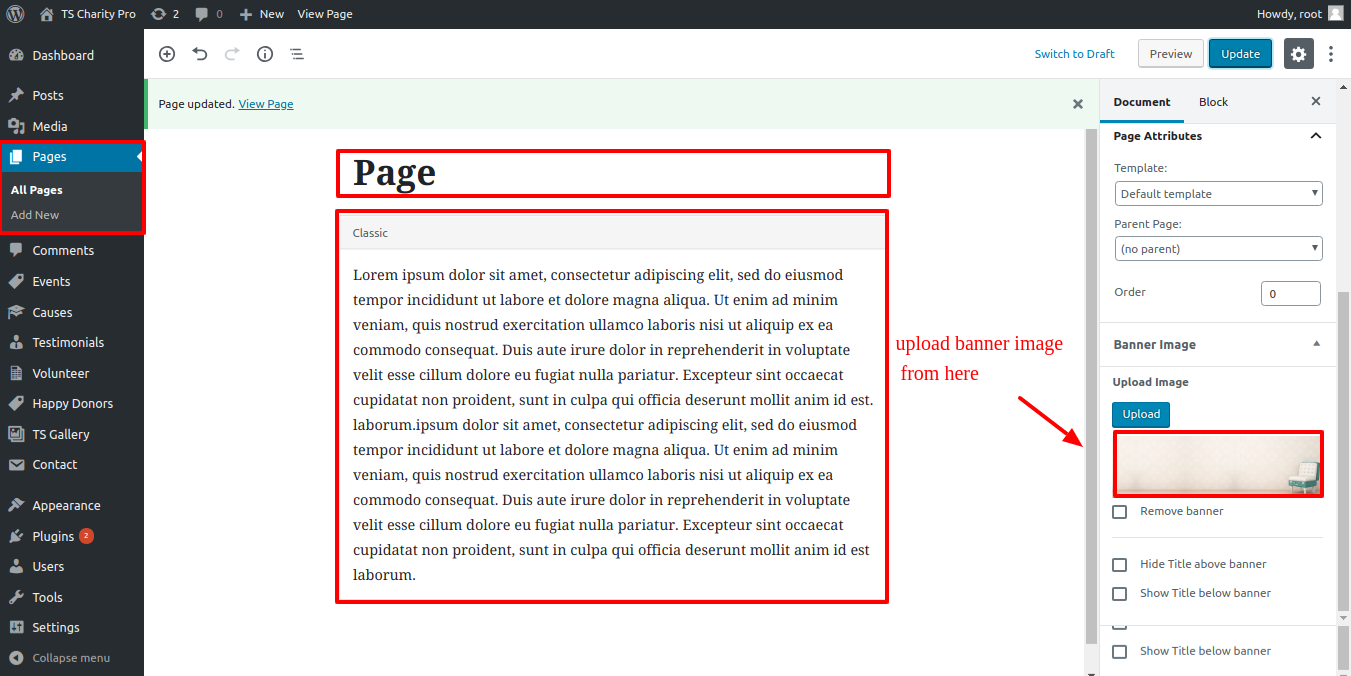Viewport: 1351px width, 676px height.
Task: Click the Switch to Draft link
Action: (x=1074, y=54)
